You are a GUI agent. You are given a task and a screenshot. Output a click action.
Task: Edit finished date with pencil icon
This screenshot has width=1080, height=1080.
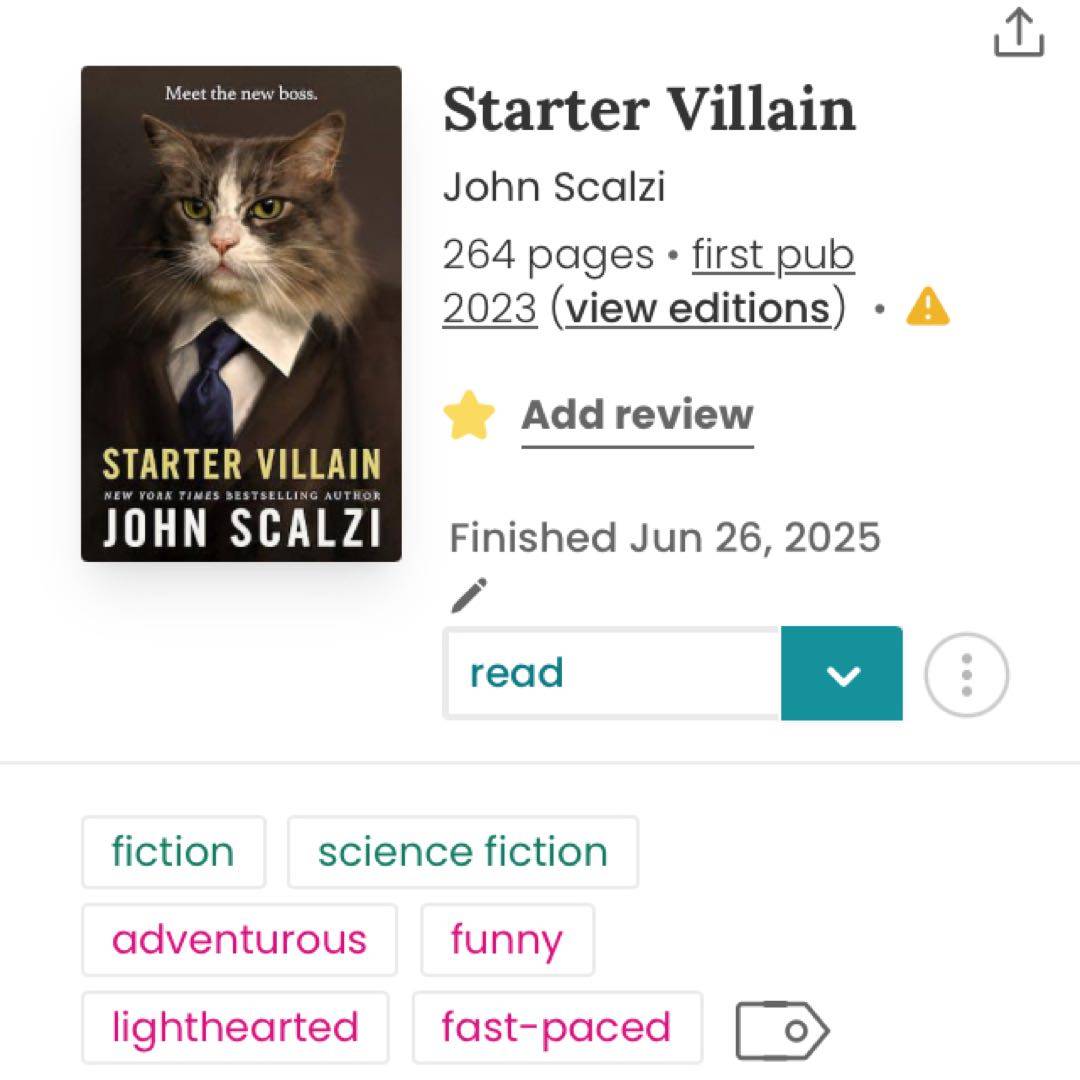click(468, 596)
